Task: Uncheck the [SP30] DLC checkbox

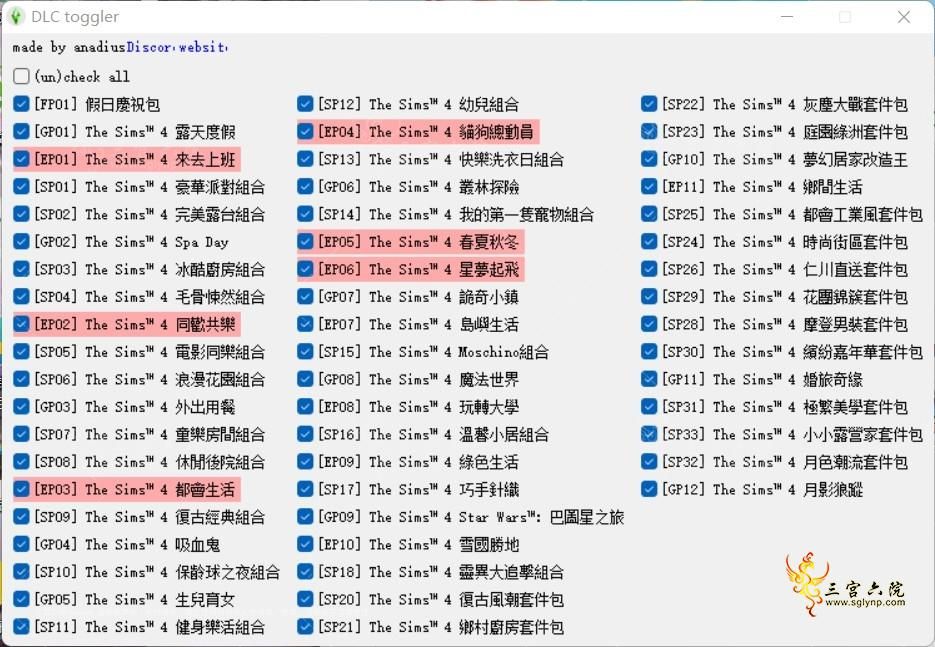Action: point(649,351)
